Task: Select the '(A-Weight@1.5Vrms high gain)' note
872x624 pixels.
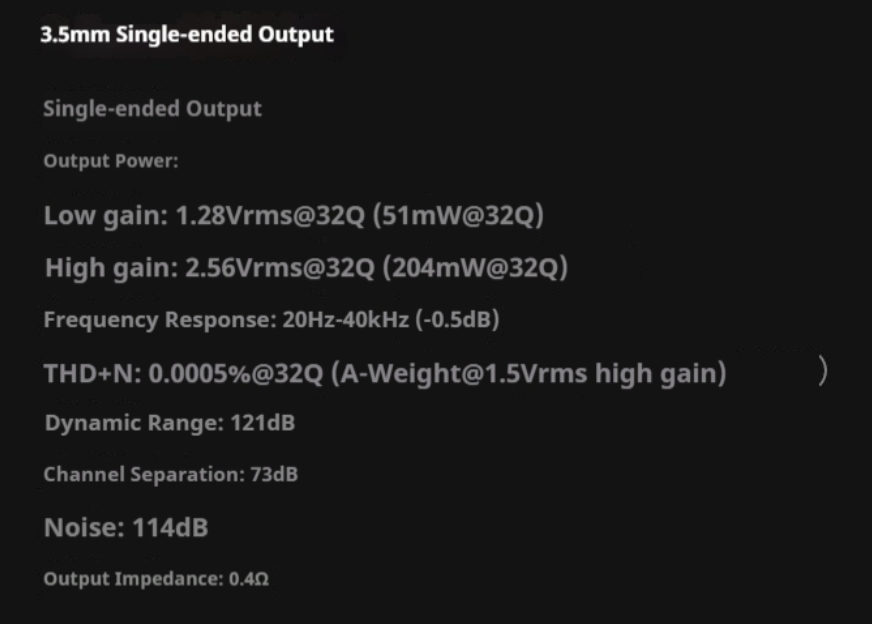Action: pyautogui.click(x=529, y=374)
